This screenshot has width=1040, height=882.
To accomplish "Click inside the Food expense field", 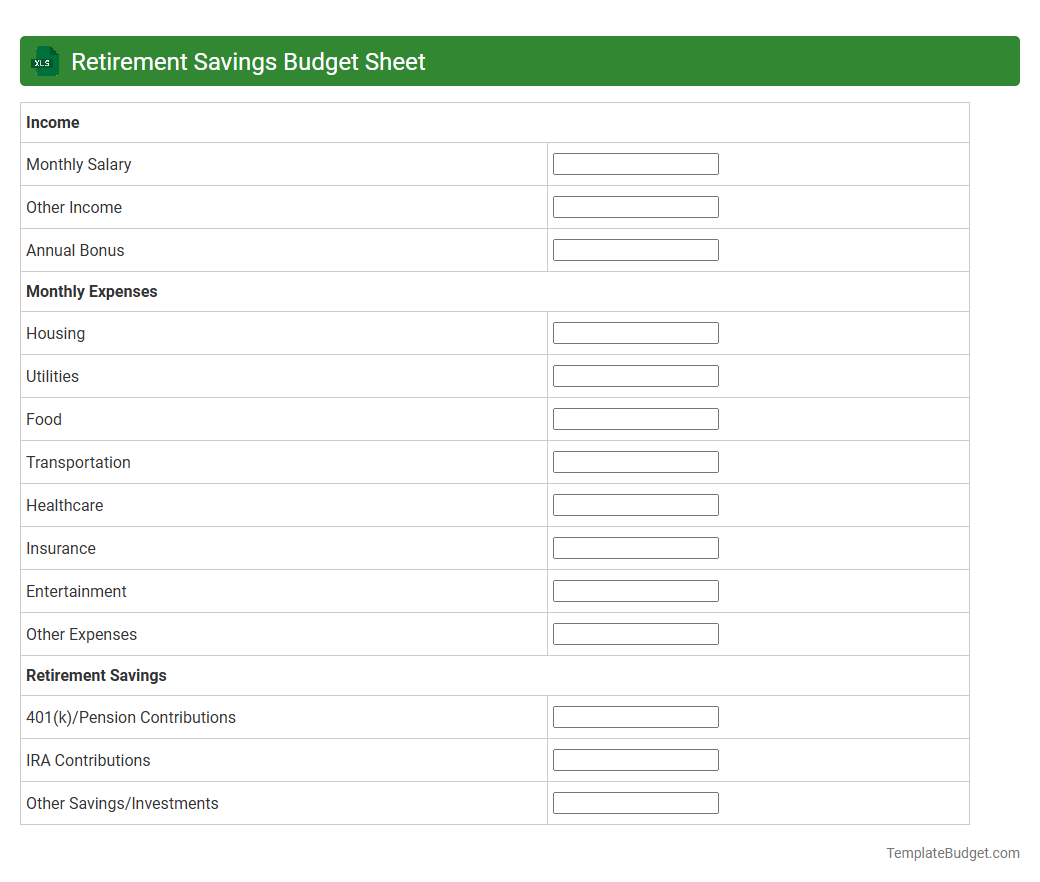I will (635, 418).
